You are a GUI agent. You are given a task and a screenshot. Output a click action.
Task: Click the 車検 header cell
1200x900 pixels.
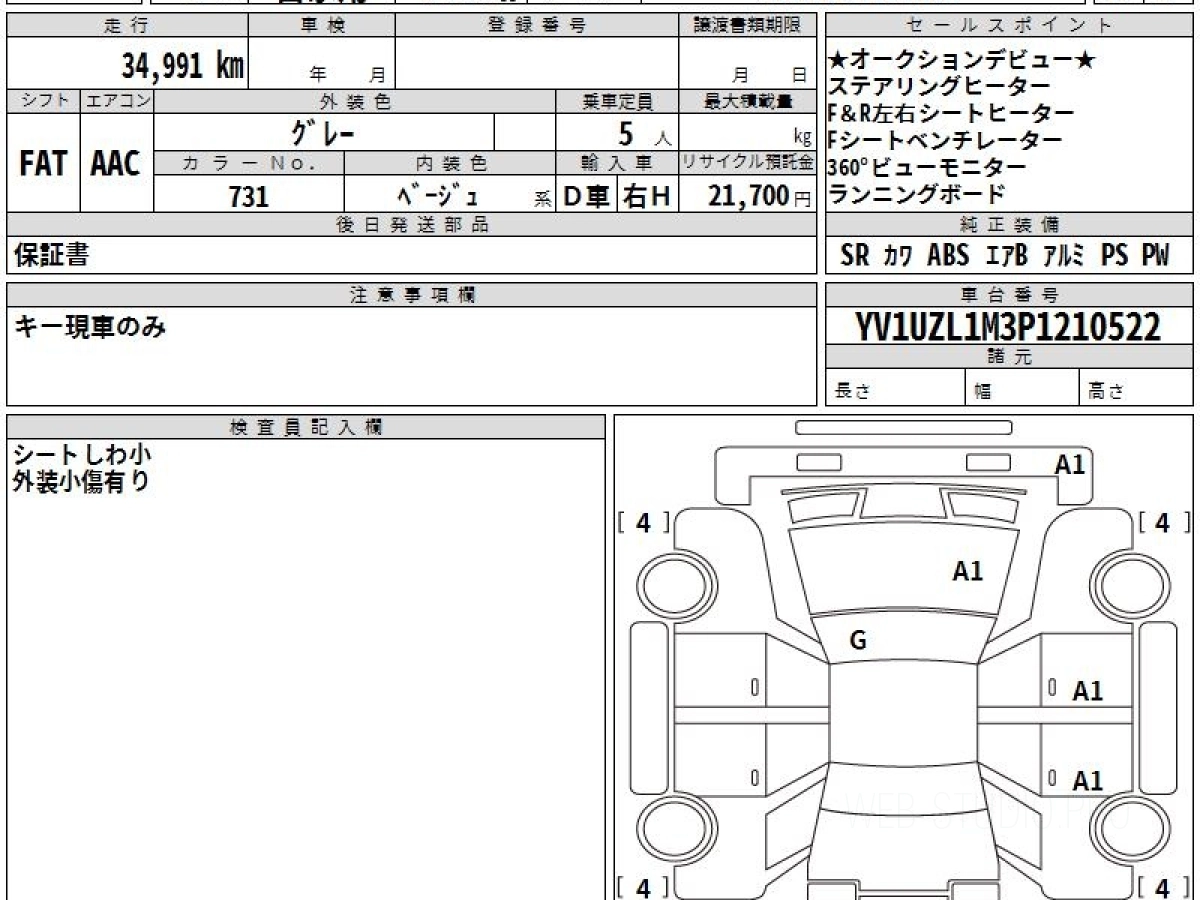(322, 27)
